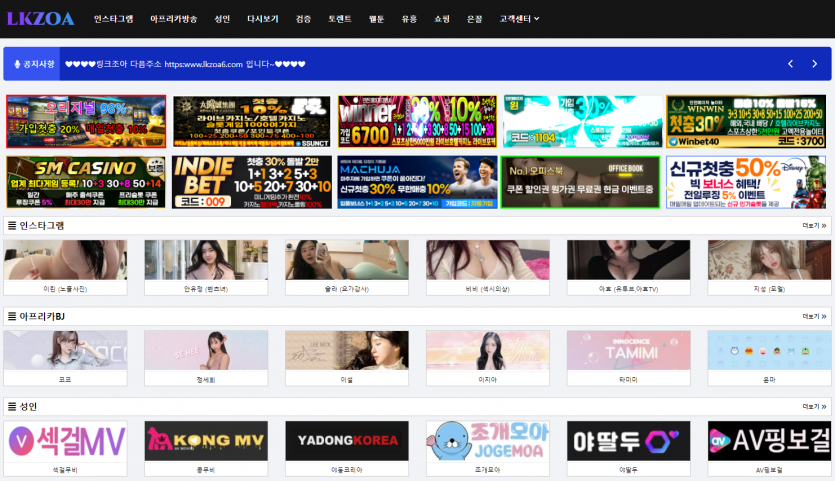This screenshot has width=835, height=481.
Task: Click 더보기 in the 인스타그램 section
Action: 814,226
